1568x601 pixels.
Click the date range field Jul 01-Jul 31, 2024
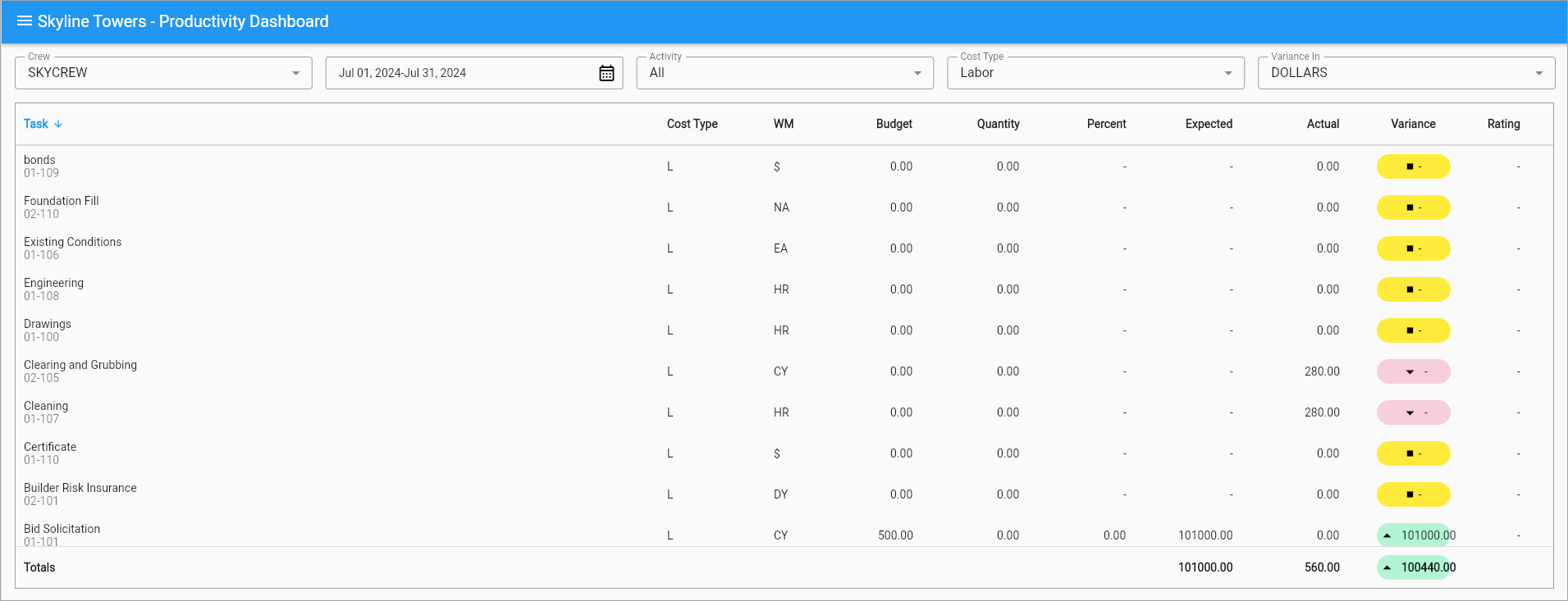point(474,73)
